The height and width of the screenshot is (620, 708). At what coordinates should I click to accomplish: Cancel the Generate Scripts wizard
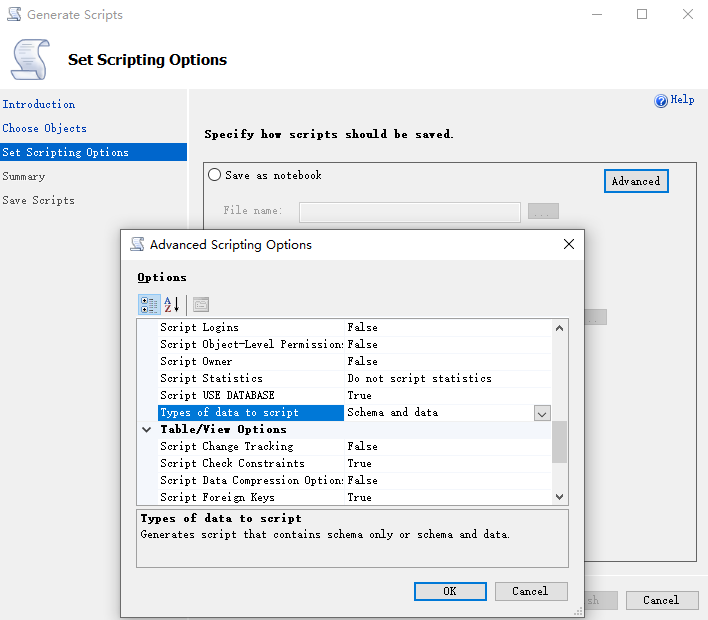(661, 600)
